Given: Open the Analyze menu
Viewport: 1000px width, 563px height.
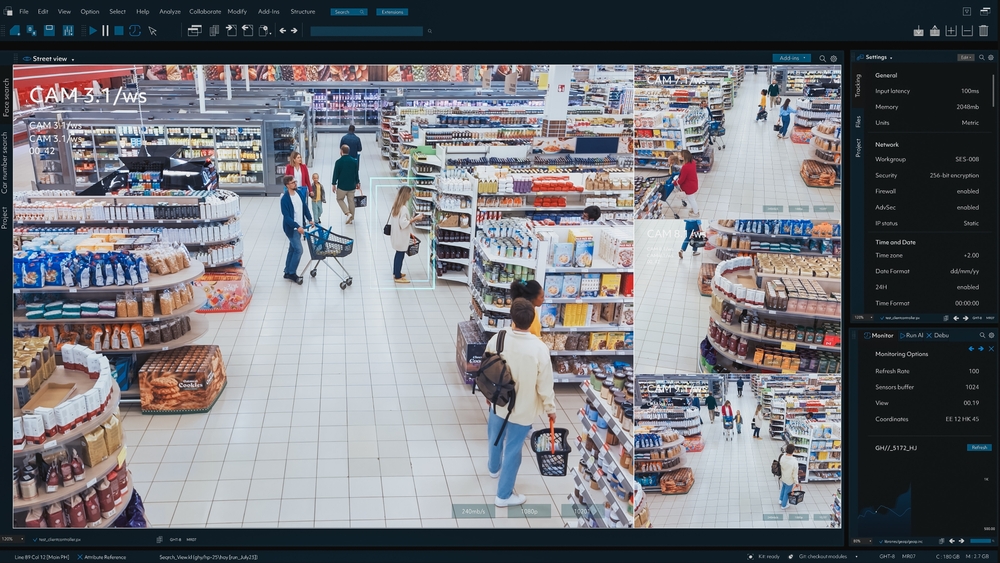Looking at the screenshot, I should pos(170,11).
